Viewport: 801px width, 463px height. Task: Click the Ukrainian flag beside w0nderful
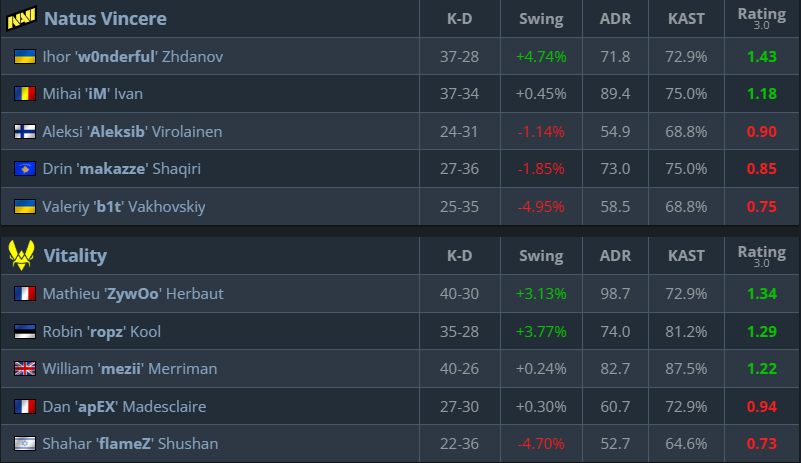pos(25,57)
